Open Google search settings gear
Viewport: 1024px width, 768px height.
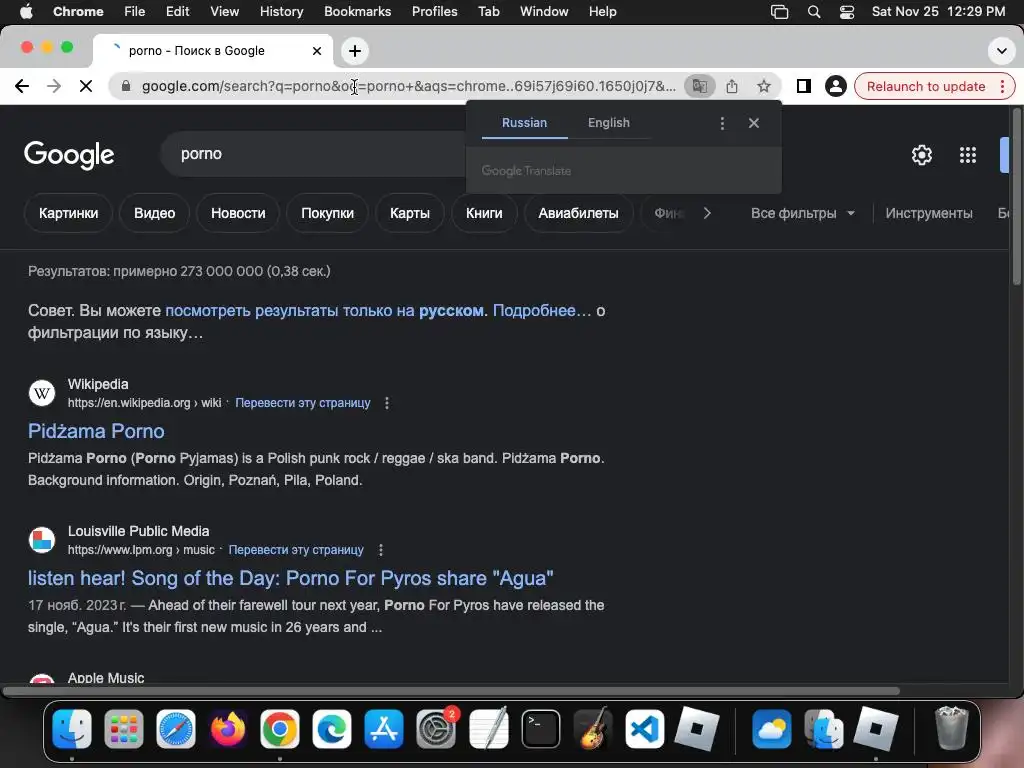(x=921, y=155)
